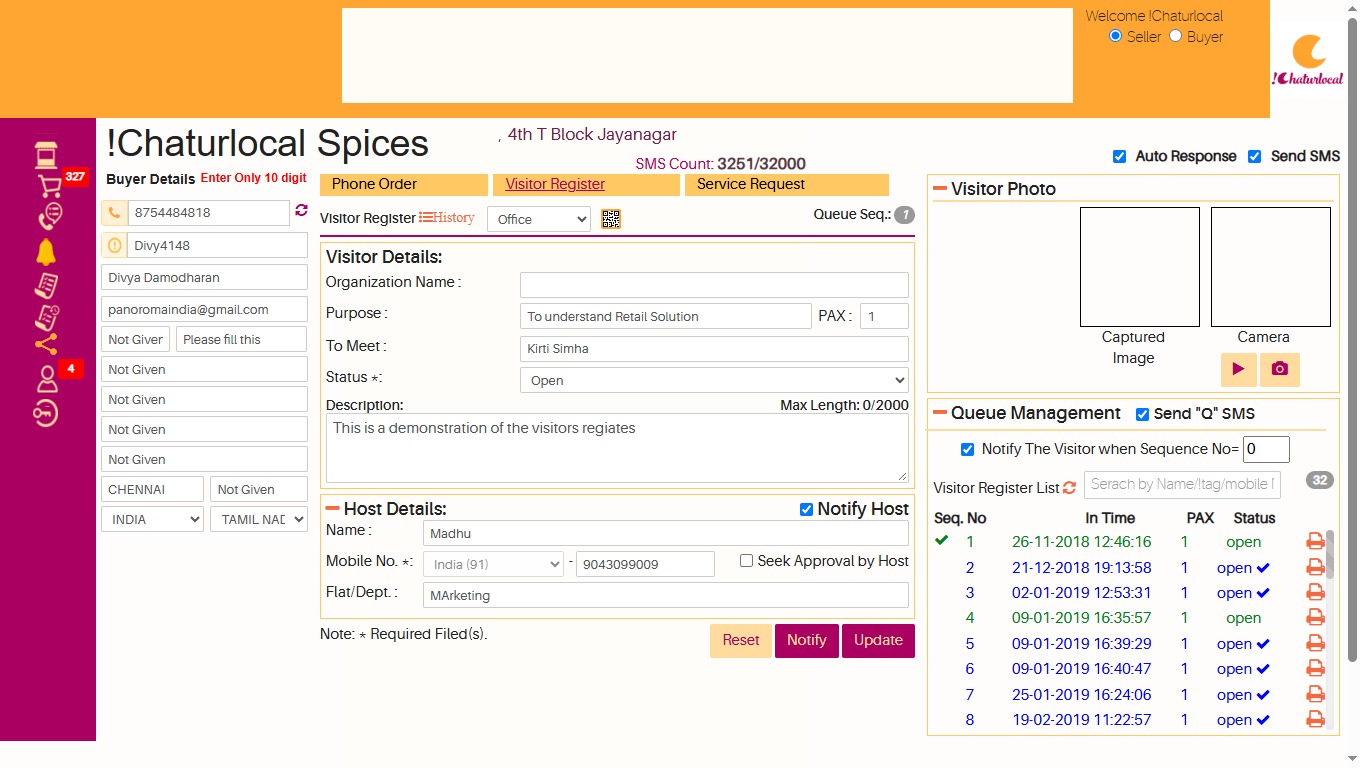The image size is (1360, 768).
Task: Print the visitor entry for sequence 3
Action: (x=1315, y=593)
